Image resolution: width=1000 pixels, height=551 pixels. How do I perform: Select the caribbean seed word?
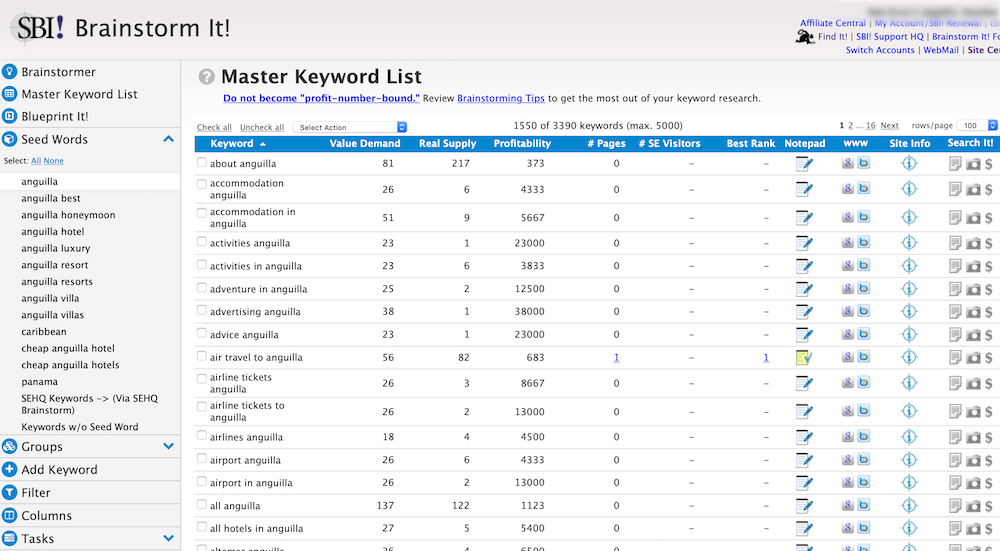click(x=44, y=332)
